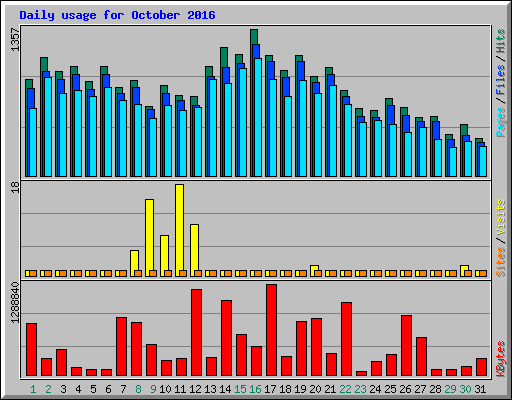Click day label 4 on the x-axis
Screen dimensions: 512x400
[x=78, y=389]
